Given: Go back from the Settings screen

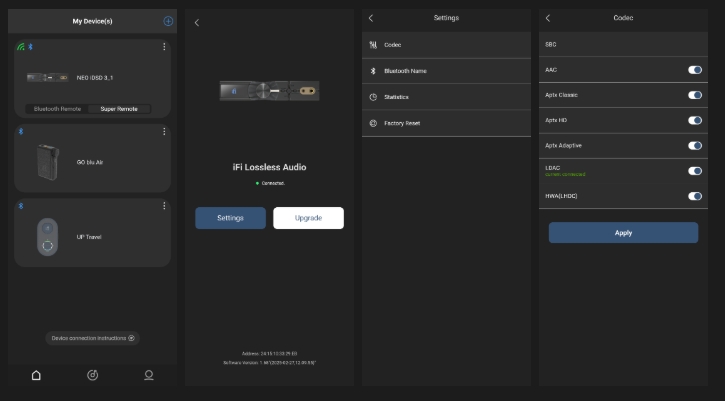Looking at the screenshot, I should 371,18.
